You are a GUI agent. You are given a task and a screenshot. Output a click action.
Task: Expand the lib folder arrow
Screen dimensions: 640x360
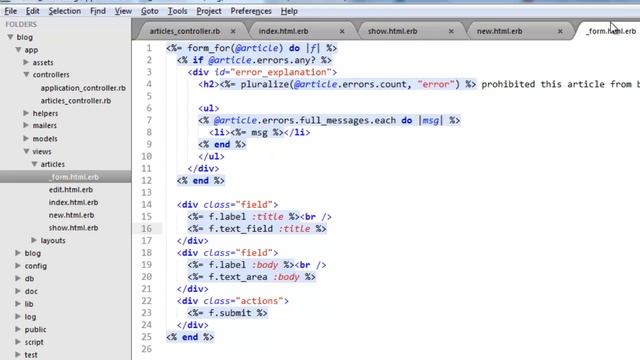pyautogui.click(x=18, y=304)
